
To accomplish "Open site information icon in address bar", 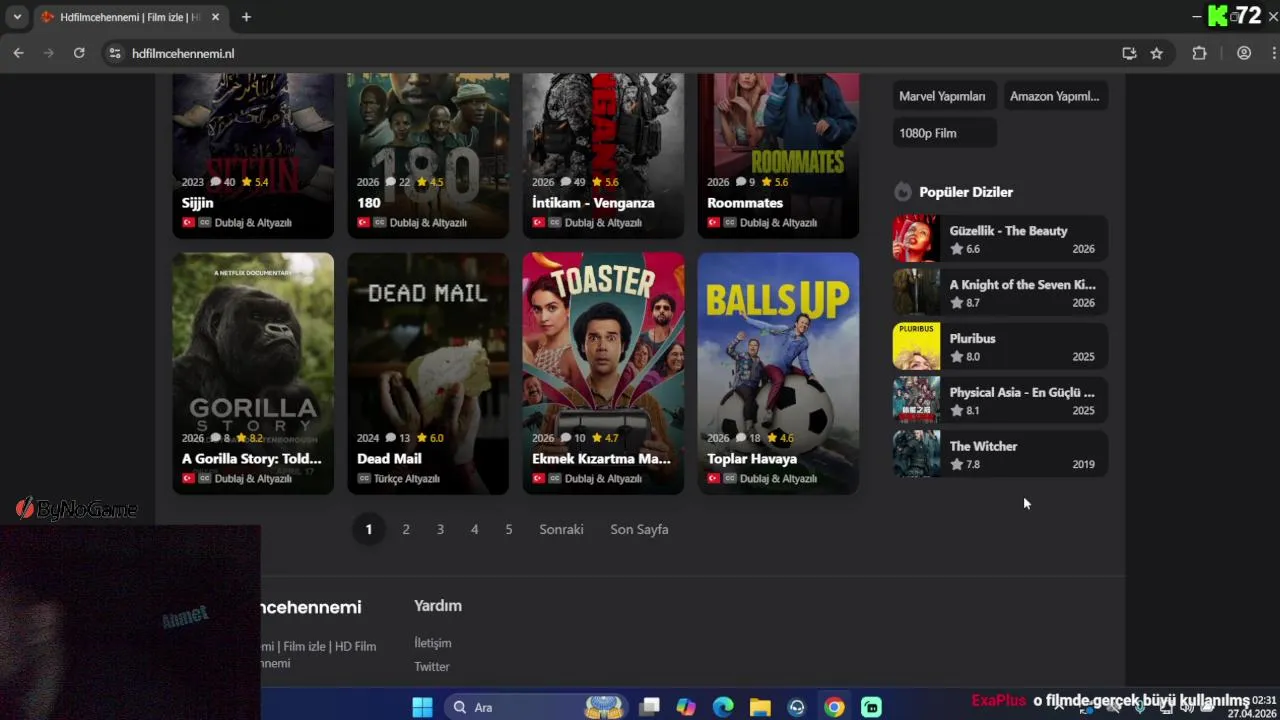I will point(114,53).
